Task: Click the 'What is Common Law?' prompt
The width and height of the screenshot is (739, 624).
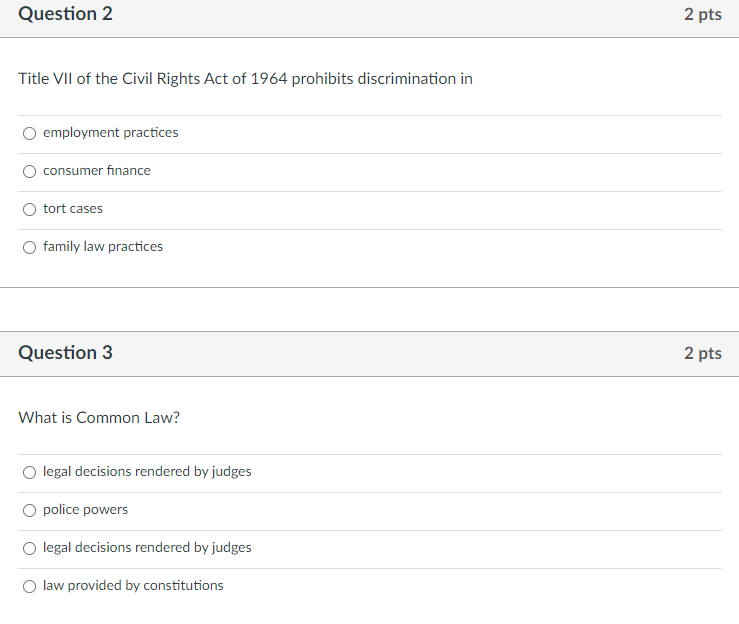Action: click(x=99, y=418)
